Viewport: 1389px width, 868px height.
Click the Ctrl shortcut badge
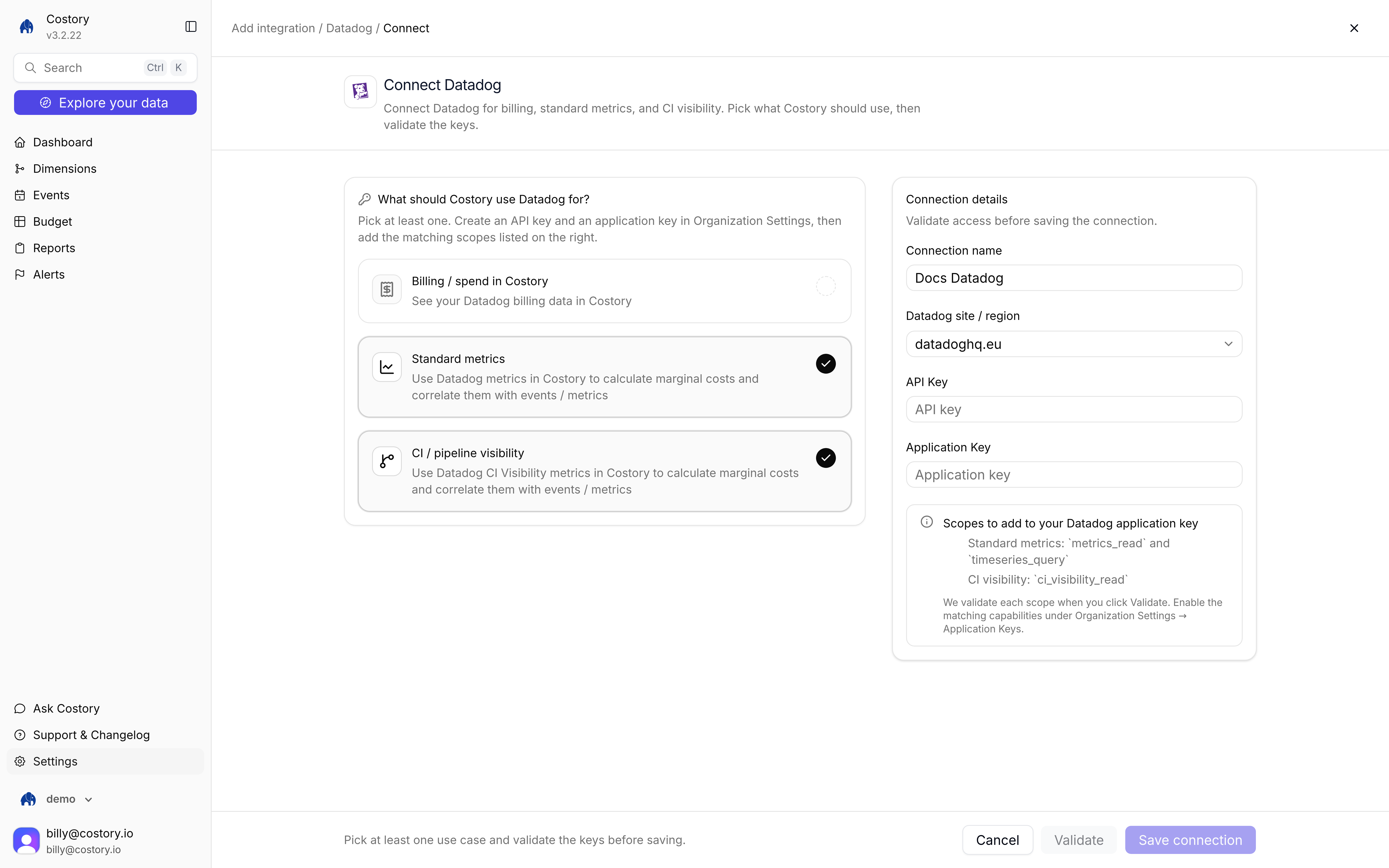pos(155,68)
